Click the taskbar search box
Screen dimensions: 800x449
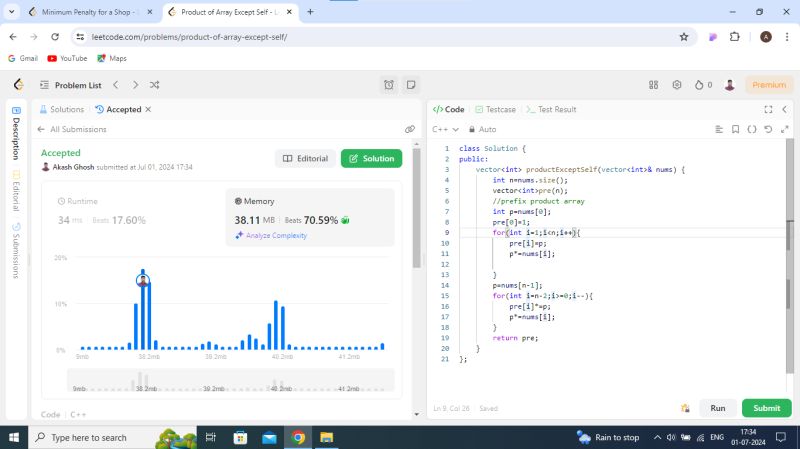pyautogui.click(x=112, y=437)
